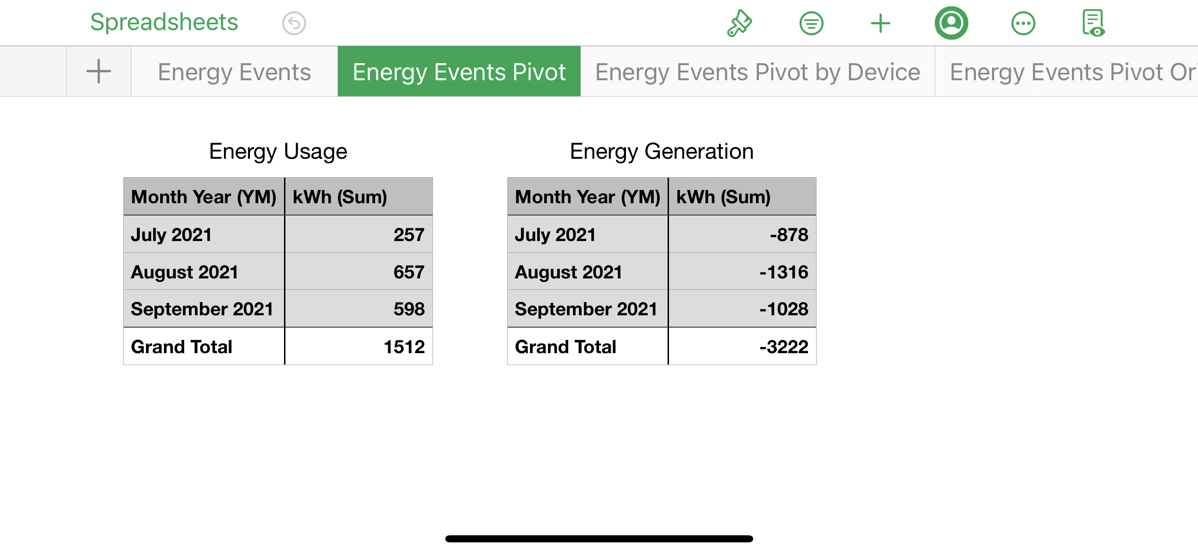Tap the Format paintbrush icon

[739, 23]
